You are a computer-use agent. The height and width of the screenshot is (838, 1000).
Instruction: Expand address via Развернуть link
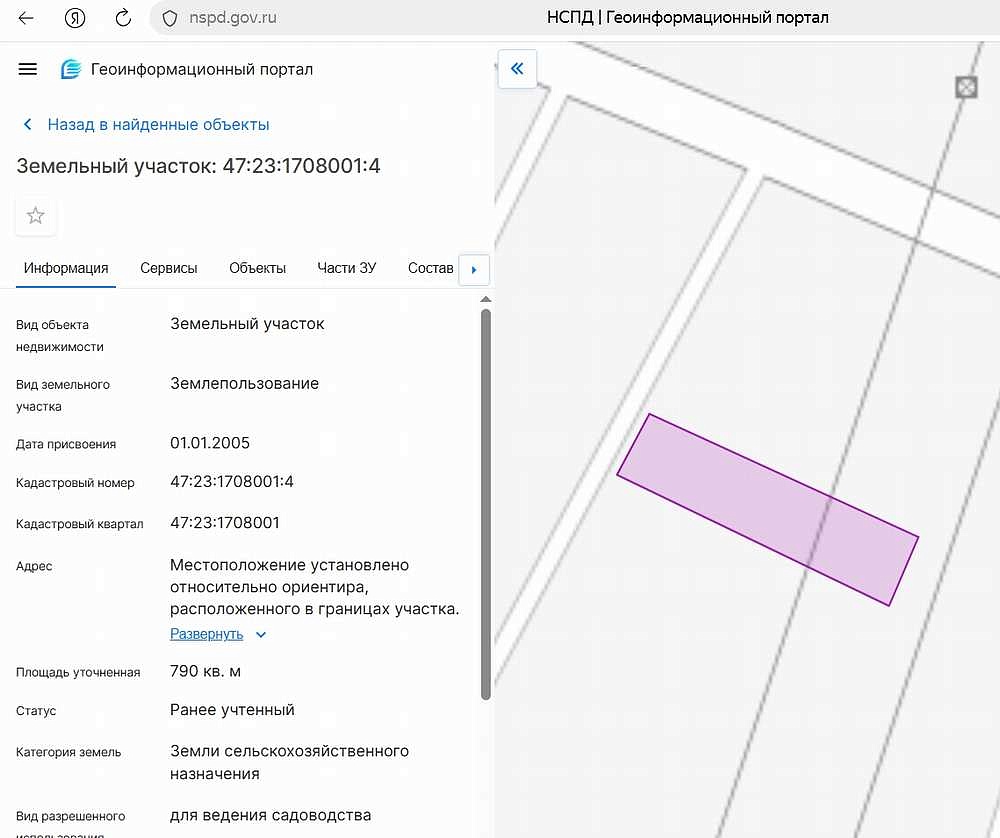coord(207,634)
